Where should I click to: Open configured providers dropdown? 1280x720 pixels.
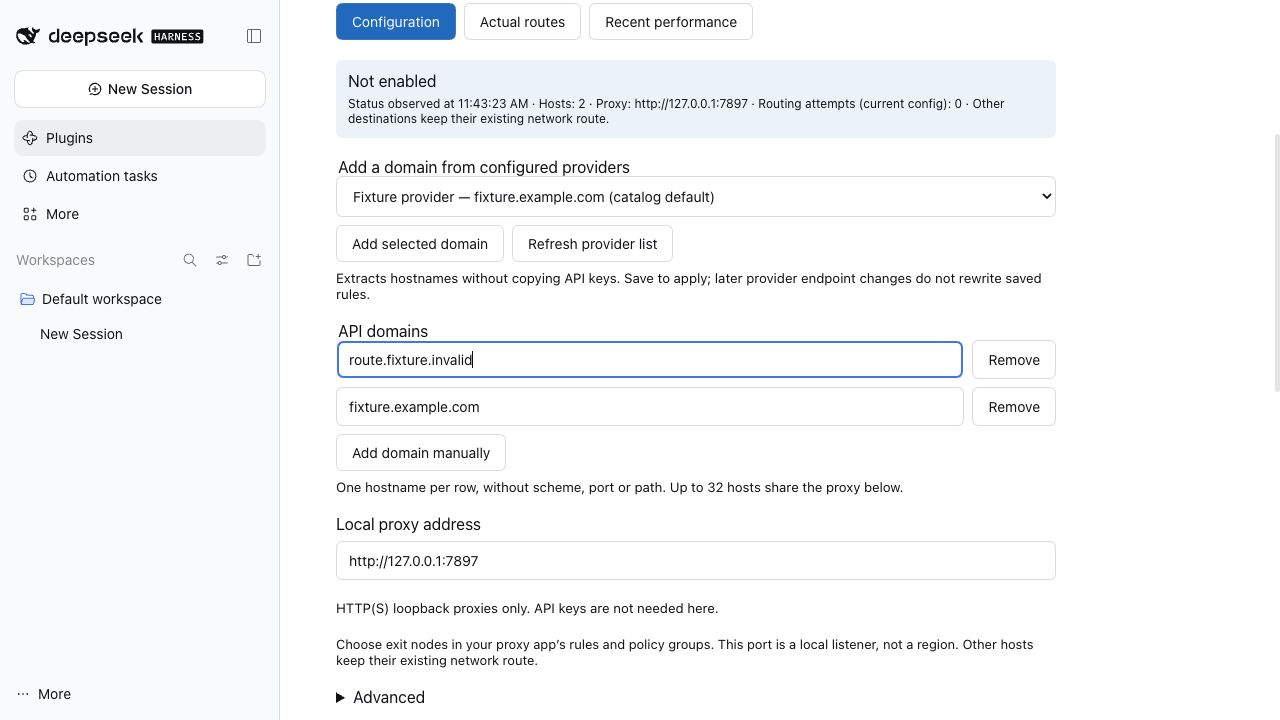coord(696,197)
